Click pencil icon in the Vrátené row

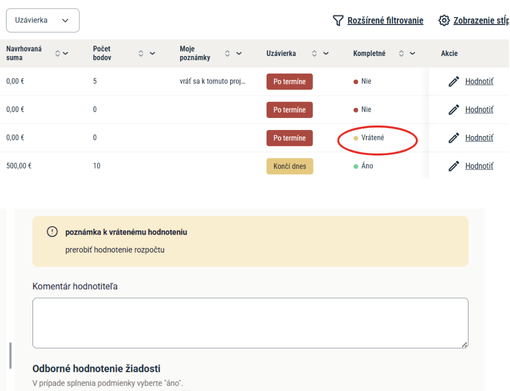454,138
